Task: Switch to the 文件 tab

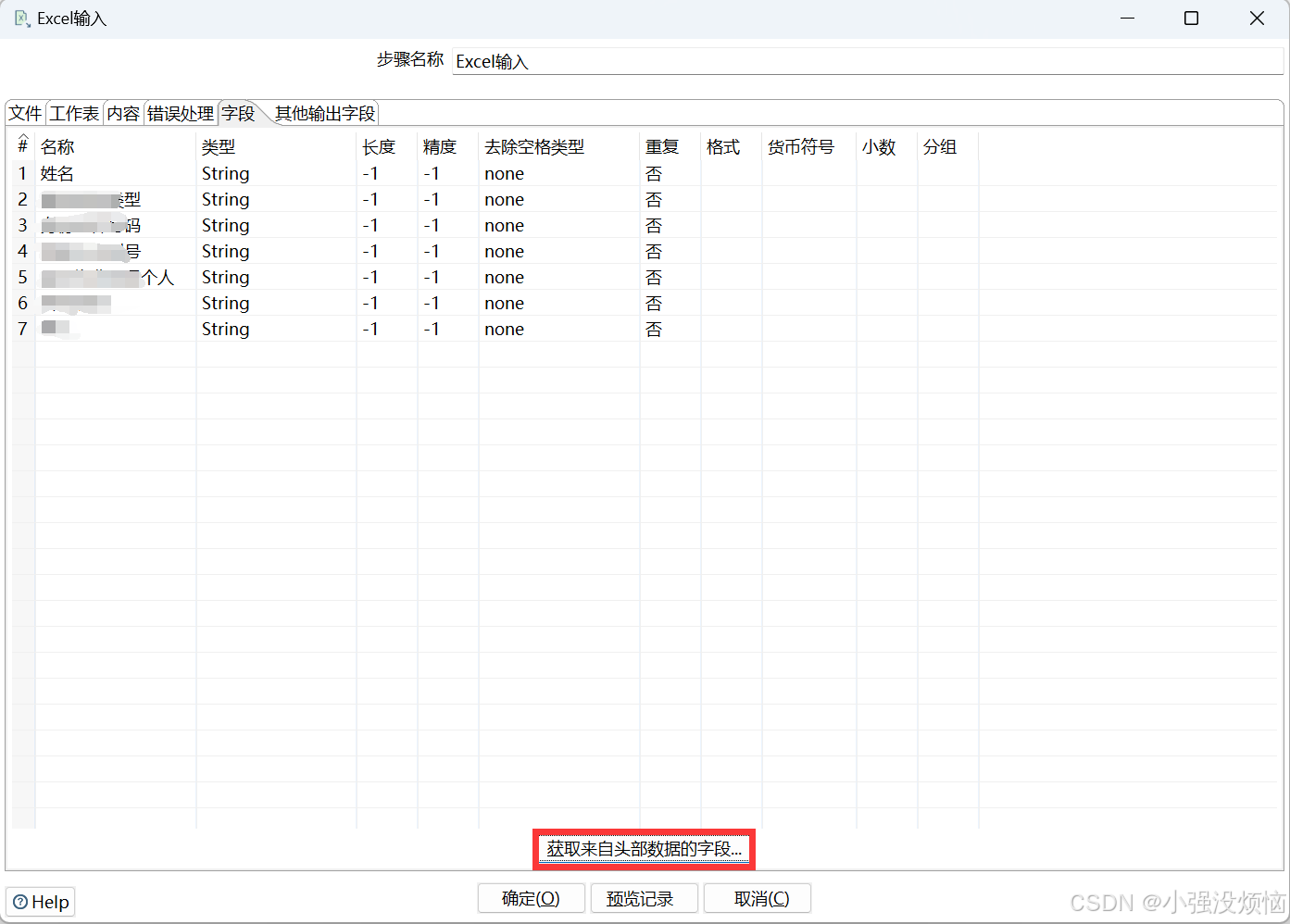Action: (24, 112)
